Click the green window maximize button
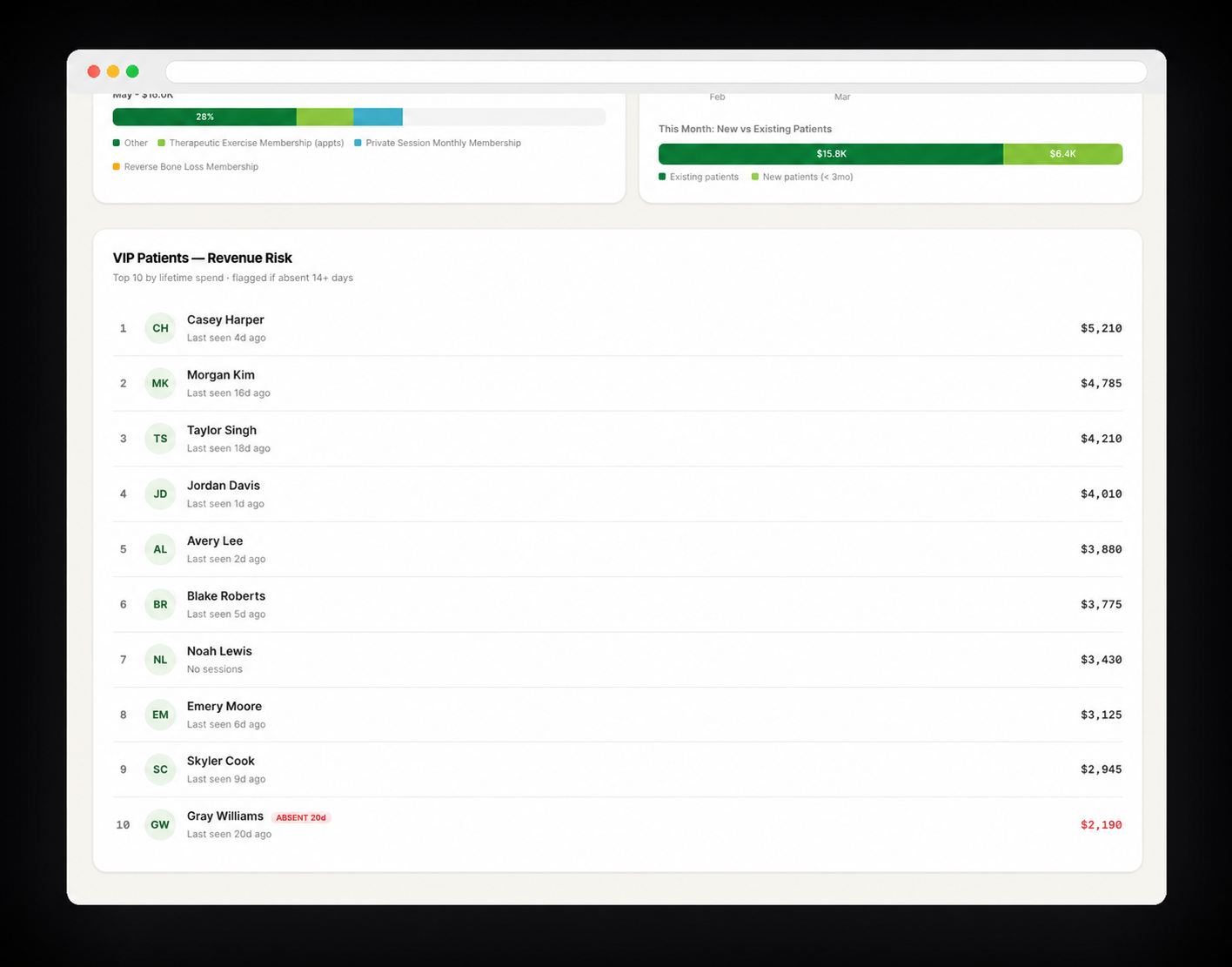Viewport: 1232px width, 967px height. tap(132, 71)
